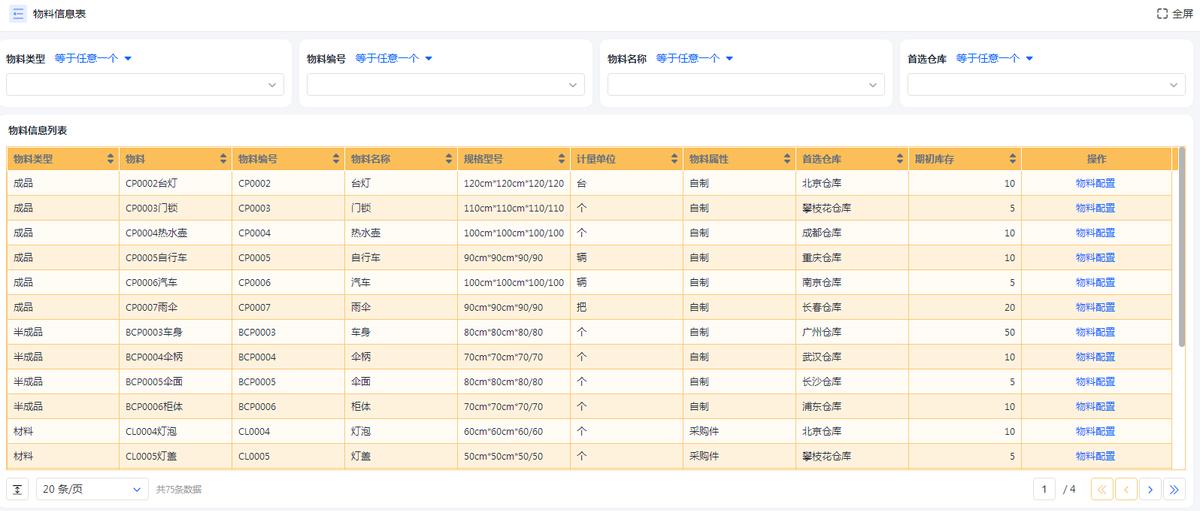This screenshot has width=1200, height=511.
Task: Click the 操作 column header
Action: [1096, 159]
